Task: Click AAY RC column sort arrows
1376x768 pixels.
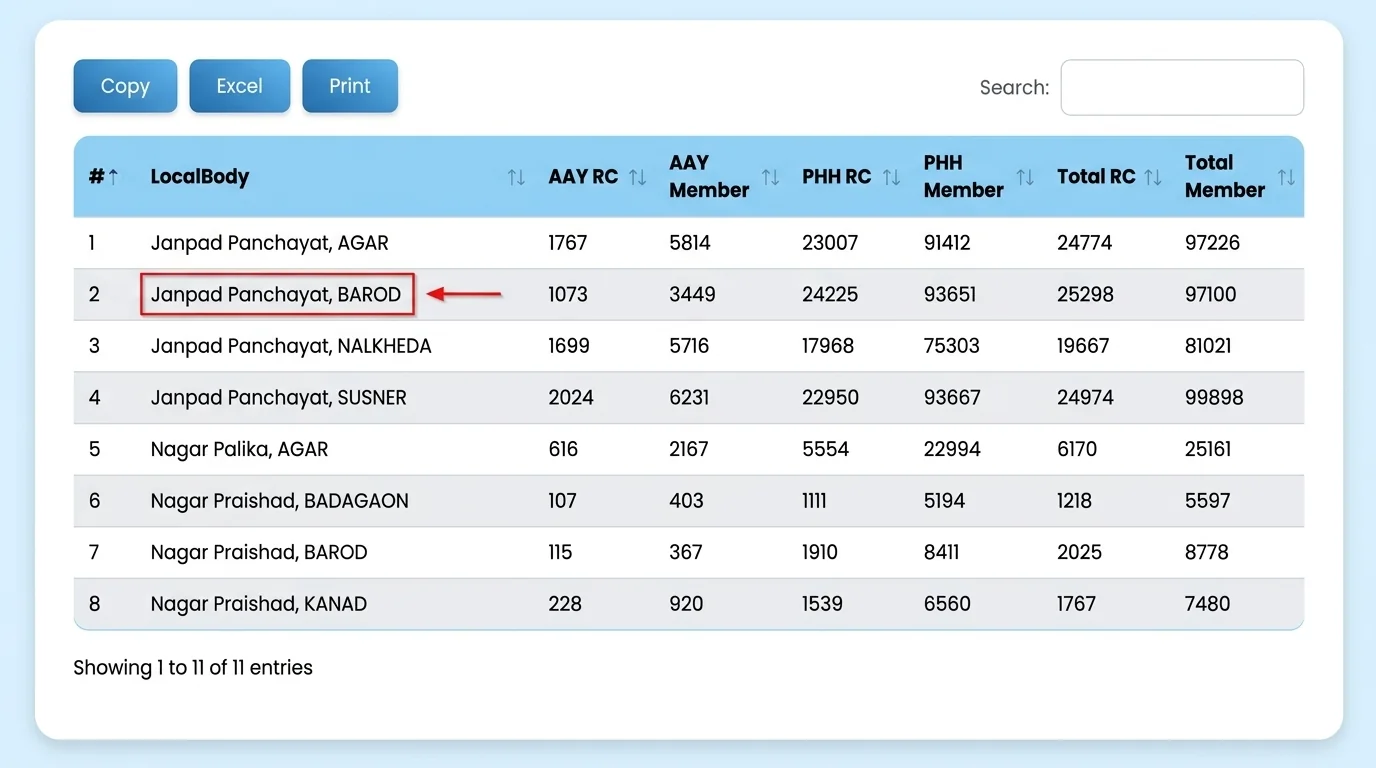Action: pyautogui.click(x=637, y=177)
